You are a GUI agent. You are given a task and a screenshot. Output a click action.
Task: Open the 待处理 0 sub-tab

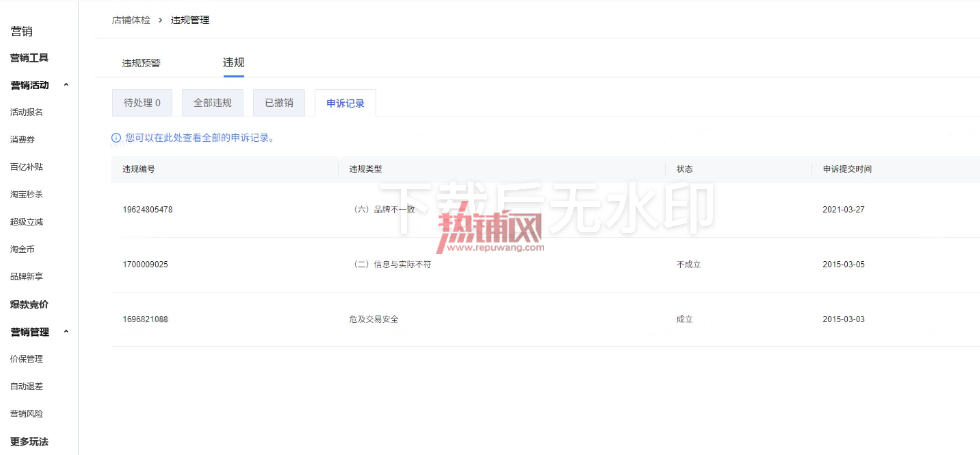[x=142, y=103]
